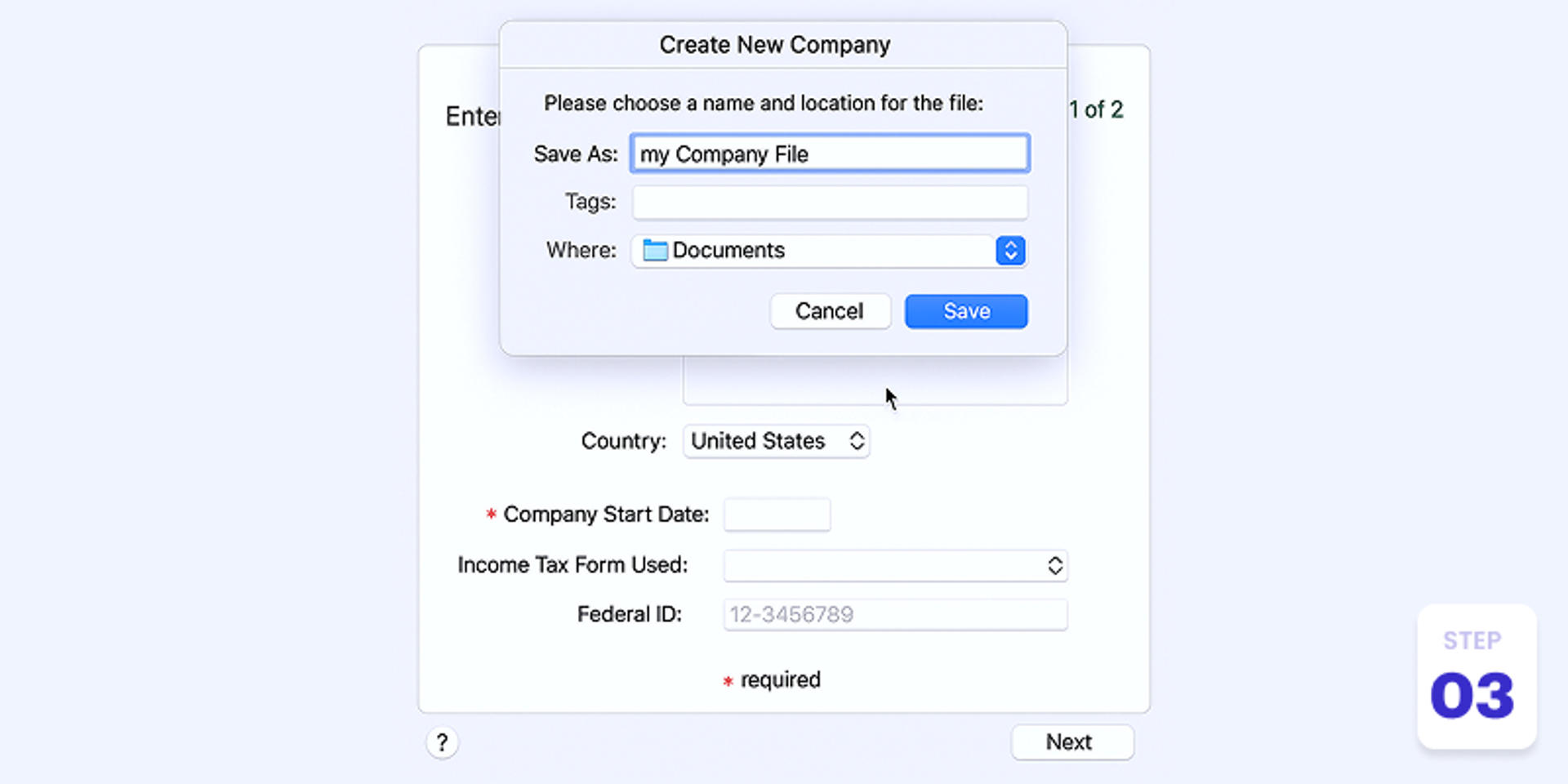Select the text 'my Company File'
The width and height of the screenshot is (1568, 784).
(x=724, y=154)
